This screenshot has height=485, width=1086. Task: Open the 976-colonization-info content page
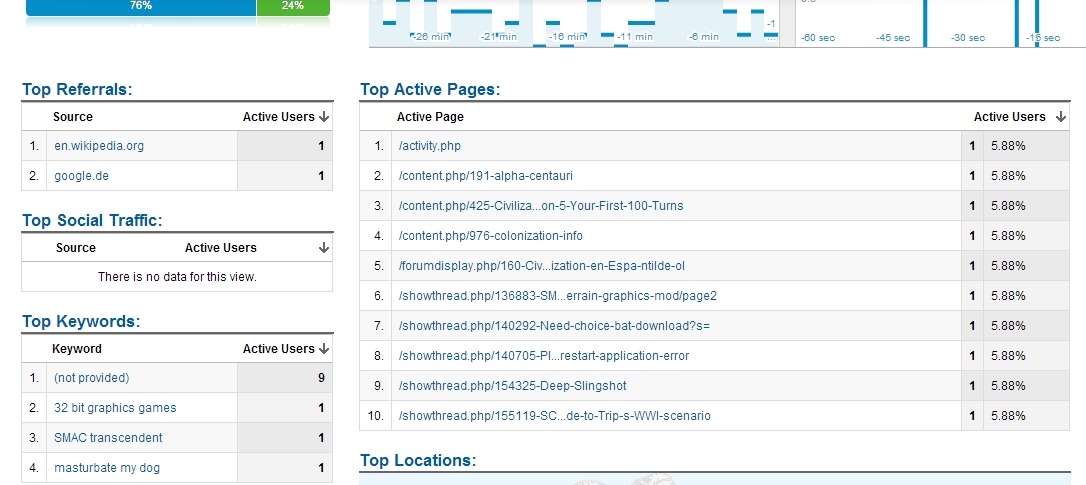[x=490, y=236]
